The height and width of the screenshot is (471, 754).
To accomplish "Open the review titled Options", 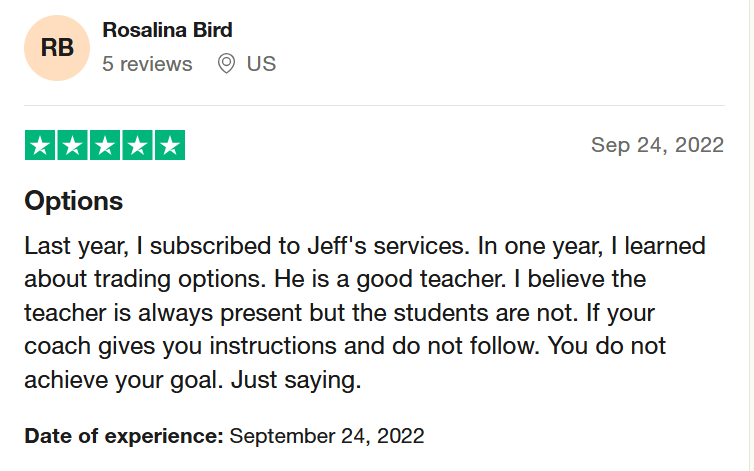I will (74, 200).
